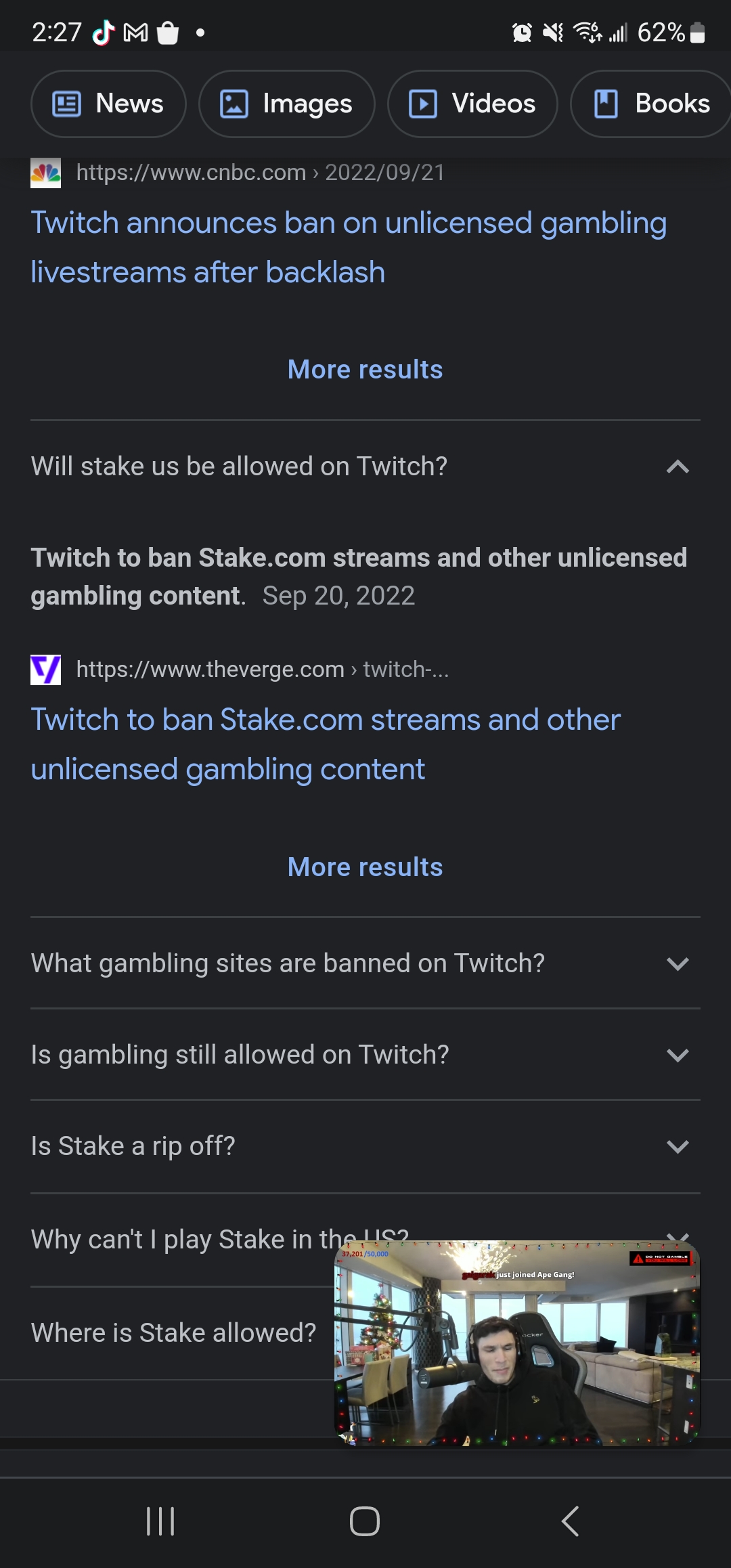
Task: Collapse "Will stake us be allowed on Twitch?"
Action: coord(678,466)
